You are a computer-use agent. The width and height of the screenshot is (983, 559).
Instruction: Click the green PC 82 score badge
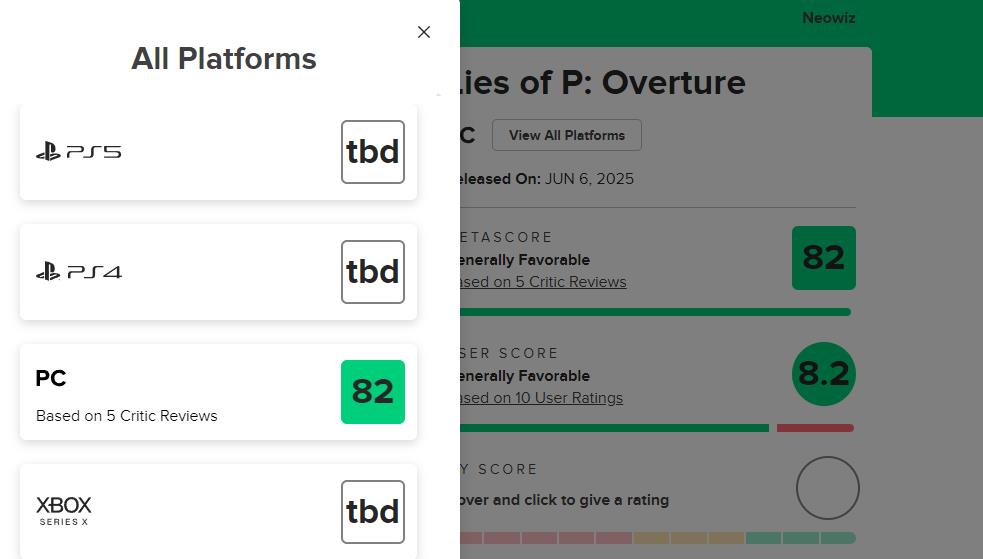pyautogui.click(x=373, y=392)
